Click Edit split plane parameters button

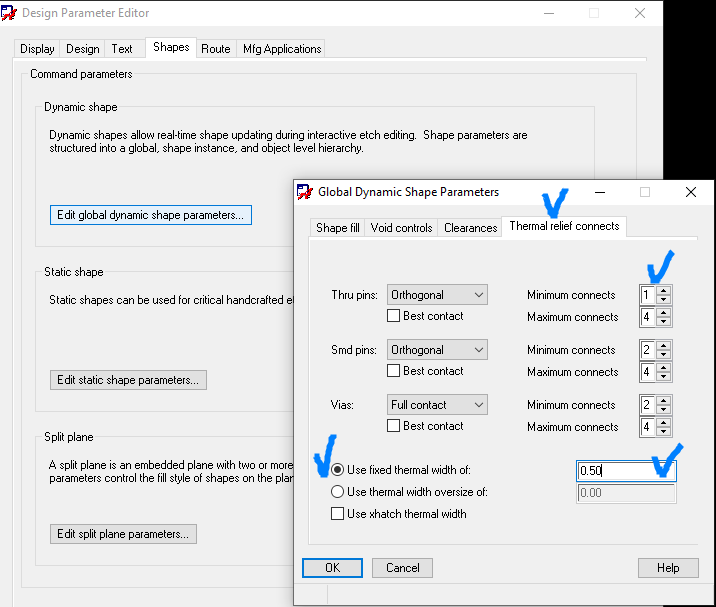tap(123, 534)
